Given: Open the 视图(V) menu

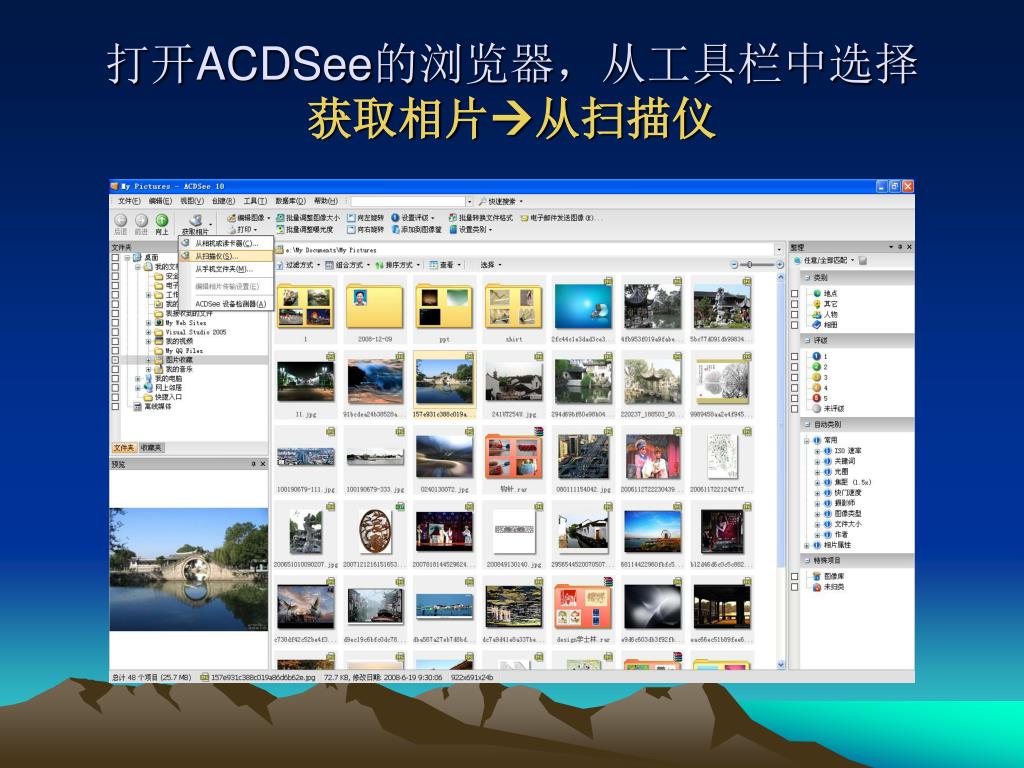Looking at the screenshot, I should [x=192, y=201].
